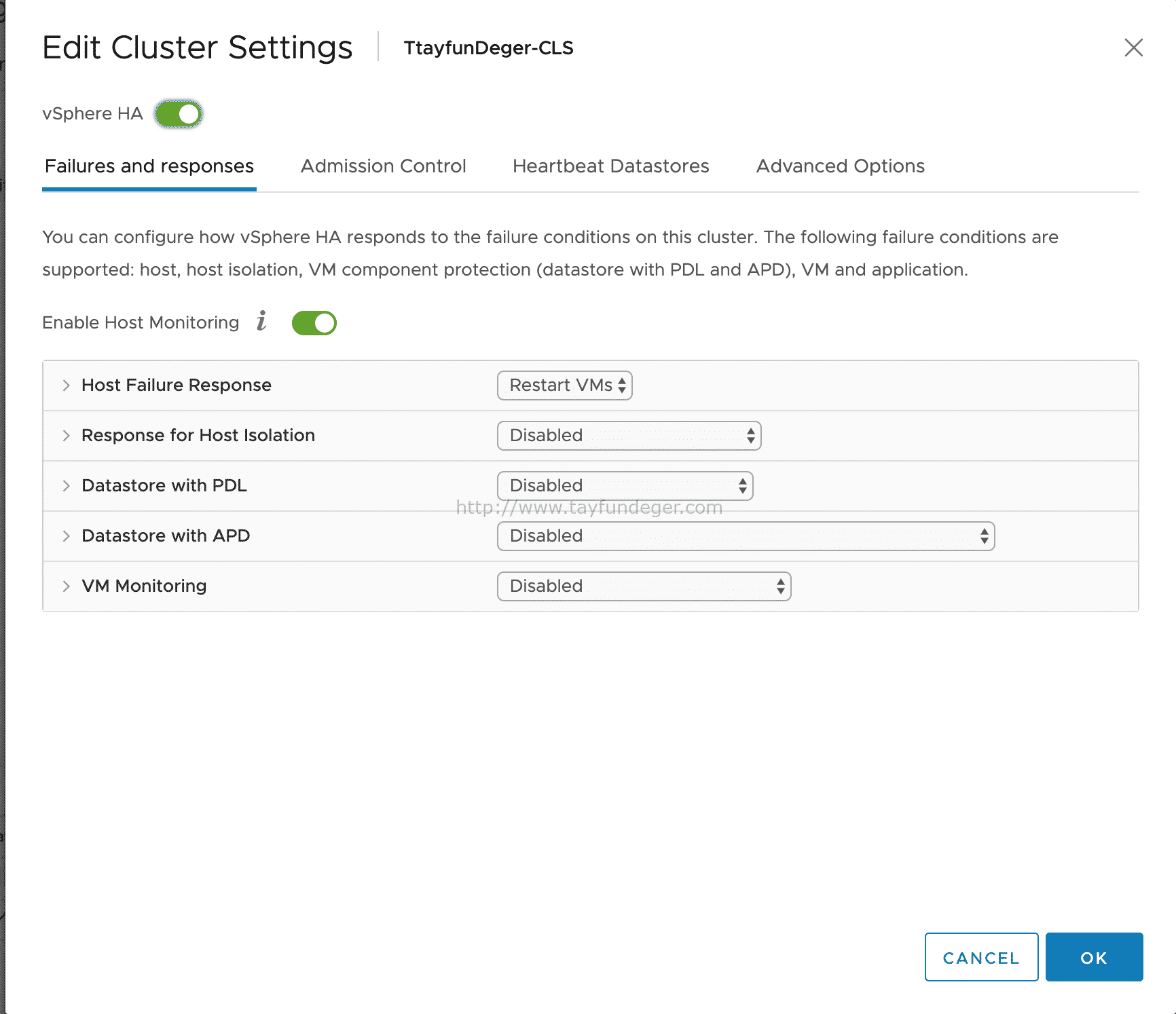Viewport: 1176px width, 1014px height.
Task: Open the Advanced Options tab
Action: tap(841, 166)
